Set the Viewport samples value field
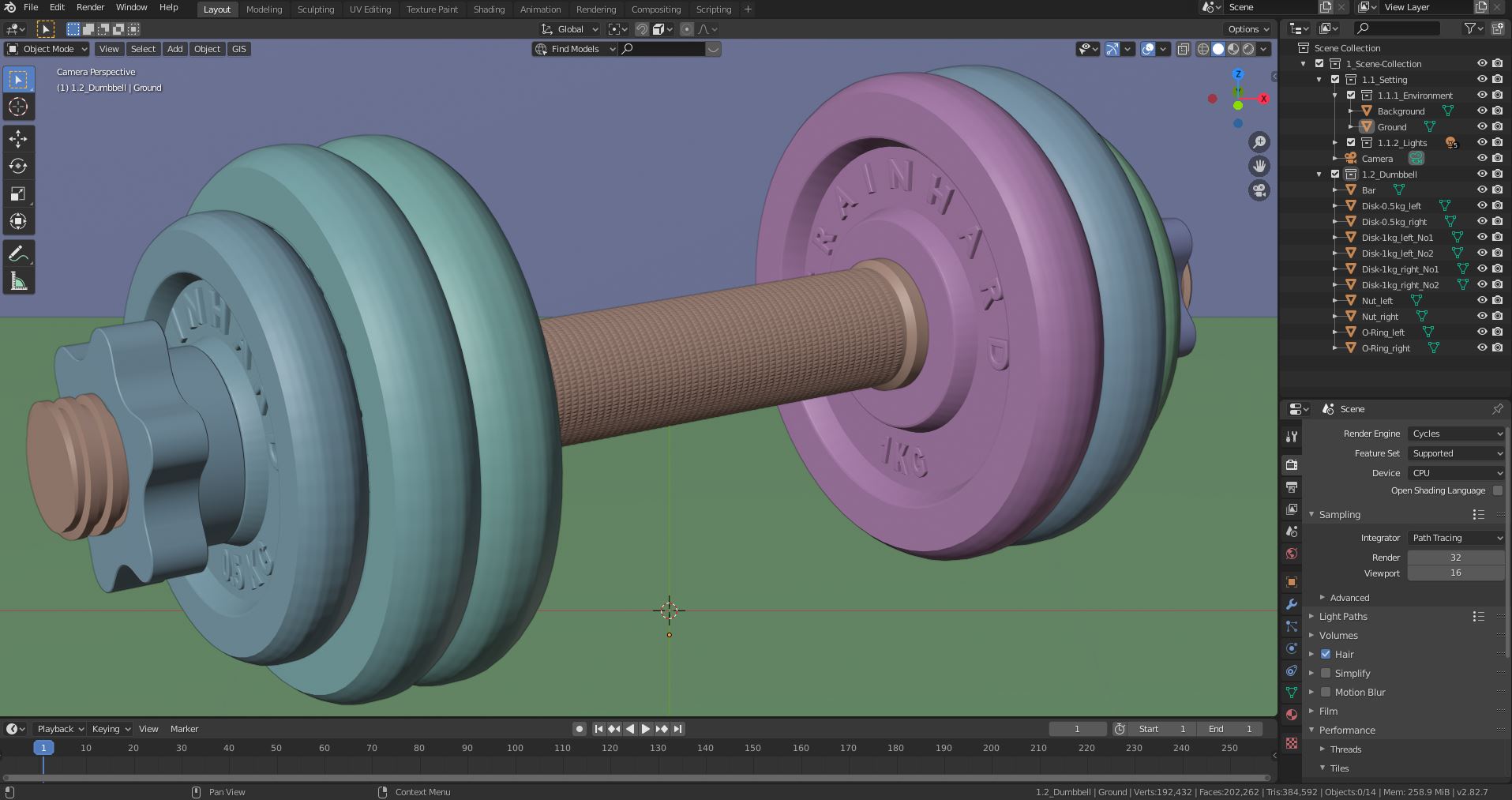 [1455, 573]
